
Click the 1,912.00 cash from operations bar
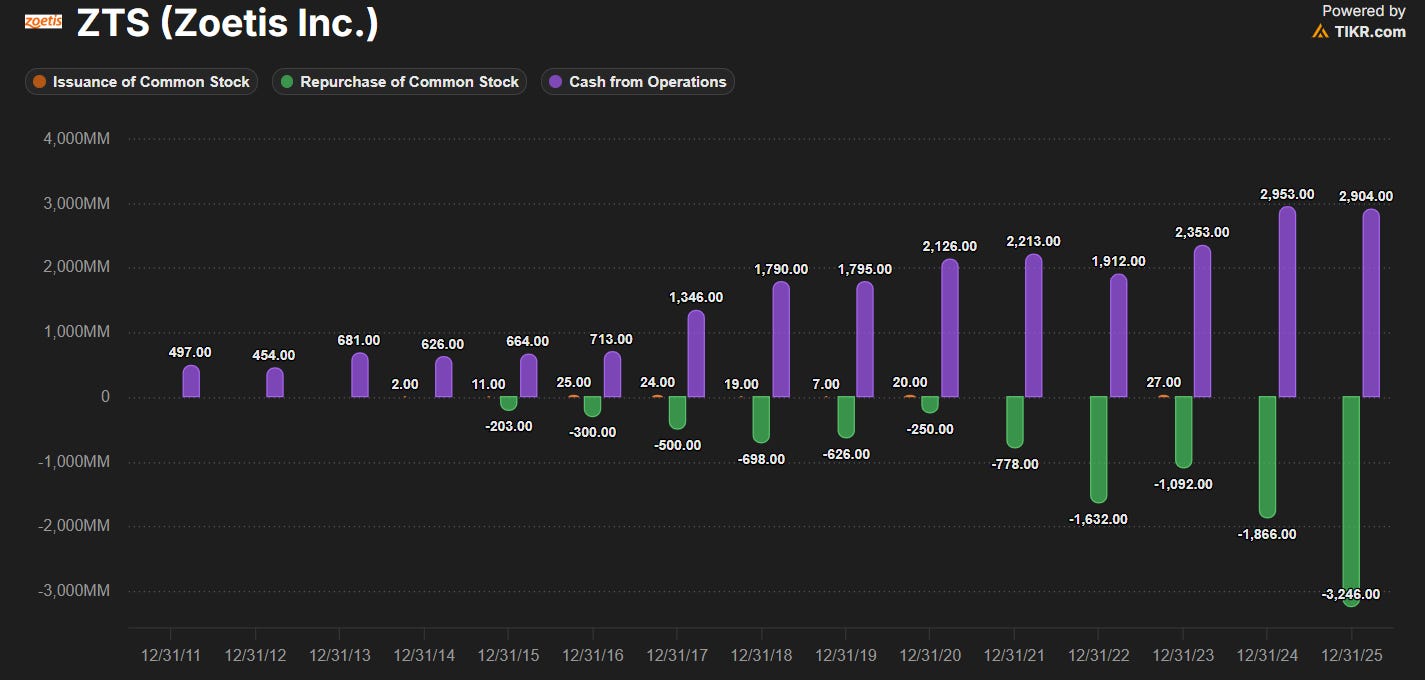pyautogui.click(x=1118, y=335)
